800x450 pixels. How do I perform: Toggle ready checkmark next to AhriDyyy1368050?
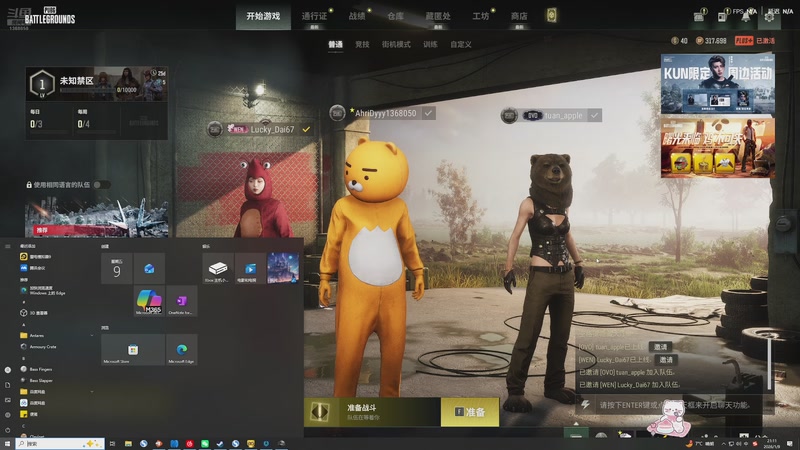point(428,113)
